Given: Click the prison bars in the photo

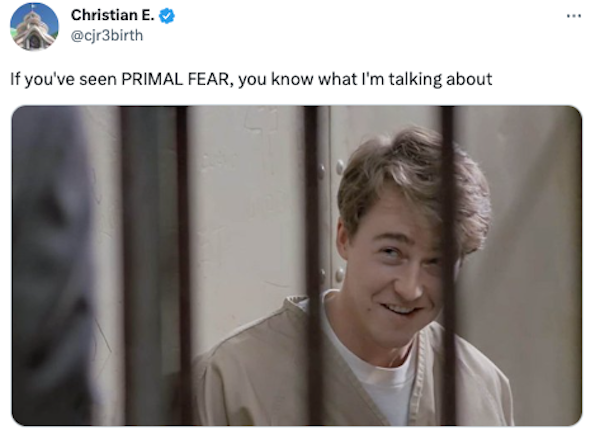Looking at the screenshot, I should tap(184, 260).
